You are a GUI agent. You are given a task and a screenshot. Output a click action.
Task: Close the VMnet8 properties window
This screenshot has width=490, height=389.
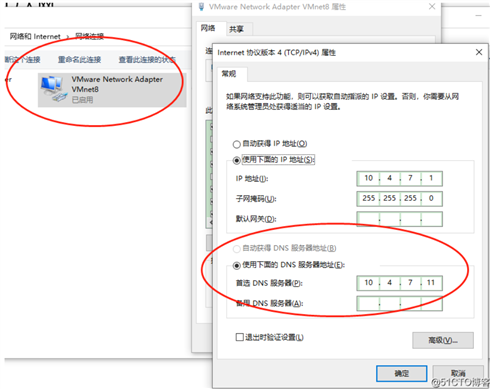tap(432, 6)
